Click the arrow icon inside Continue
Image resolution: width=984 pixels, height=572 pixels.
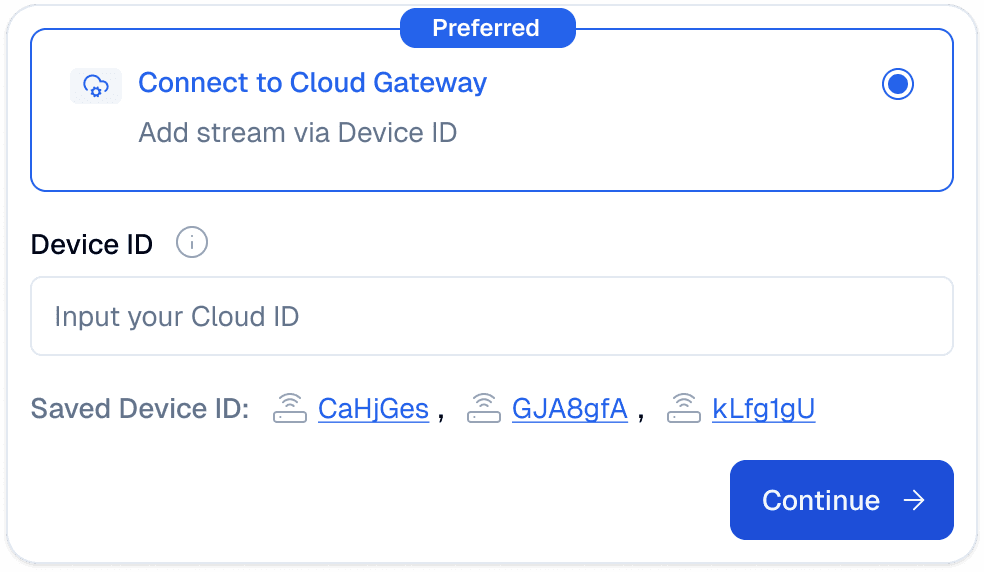coord(914,500)
